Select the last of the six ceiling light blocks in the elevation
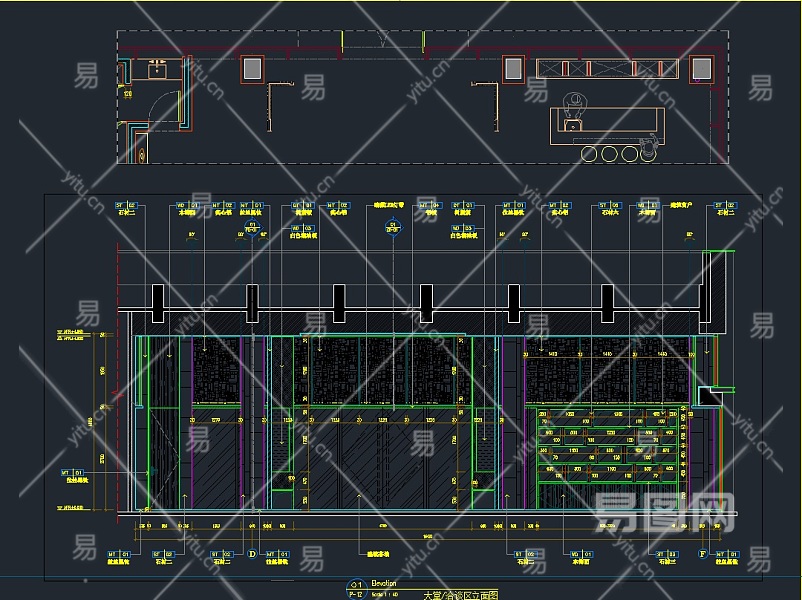Viewport: 802px width, 600px height. (607, 304)
